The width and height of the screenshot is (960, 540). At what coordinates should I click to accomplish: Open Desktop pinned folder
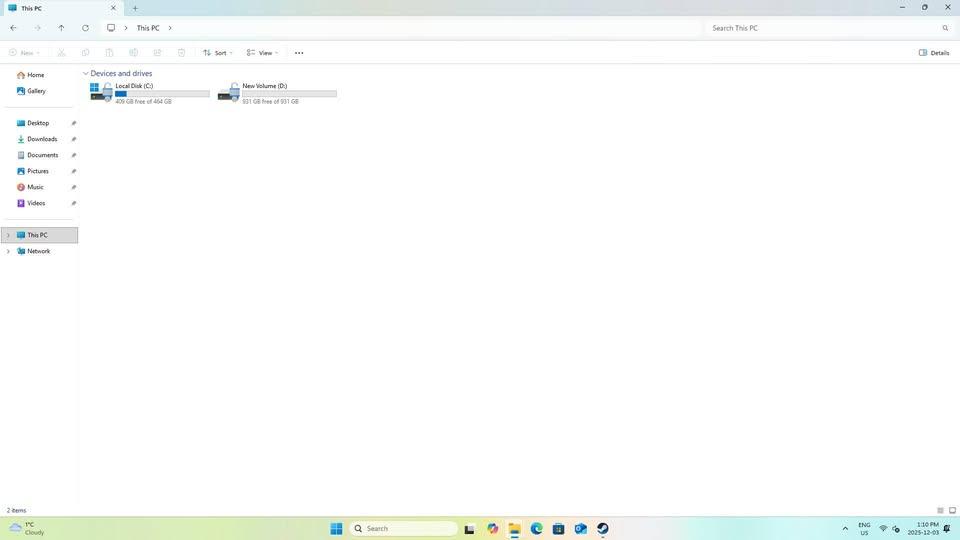39,123
